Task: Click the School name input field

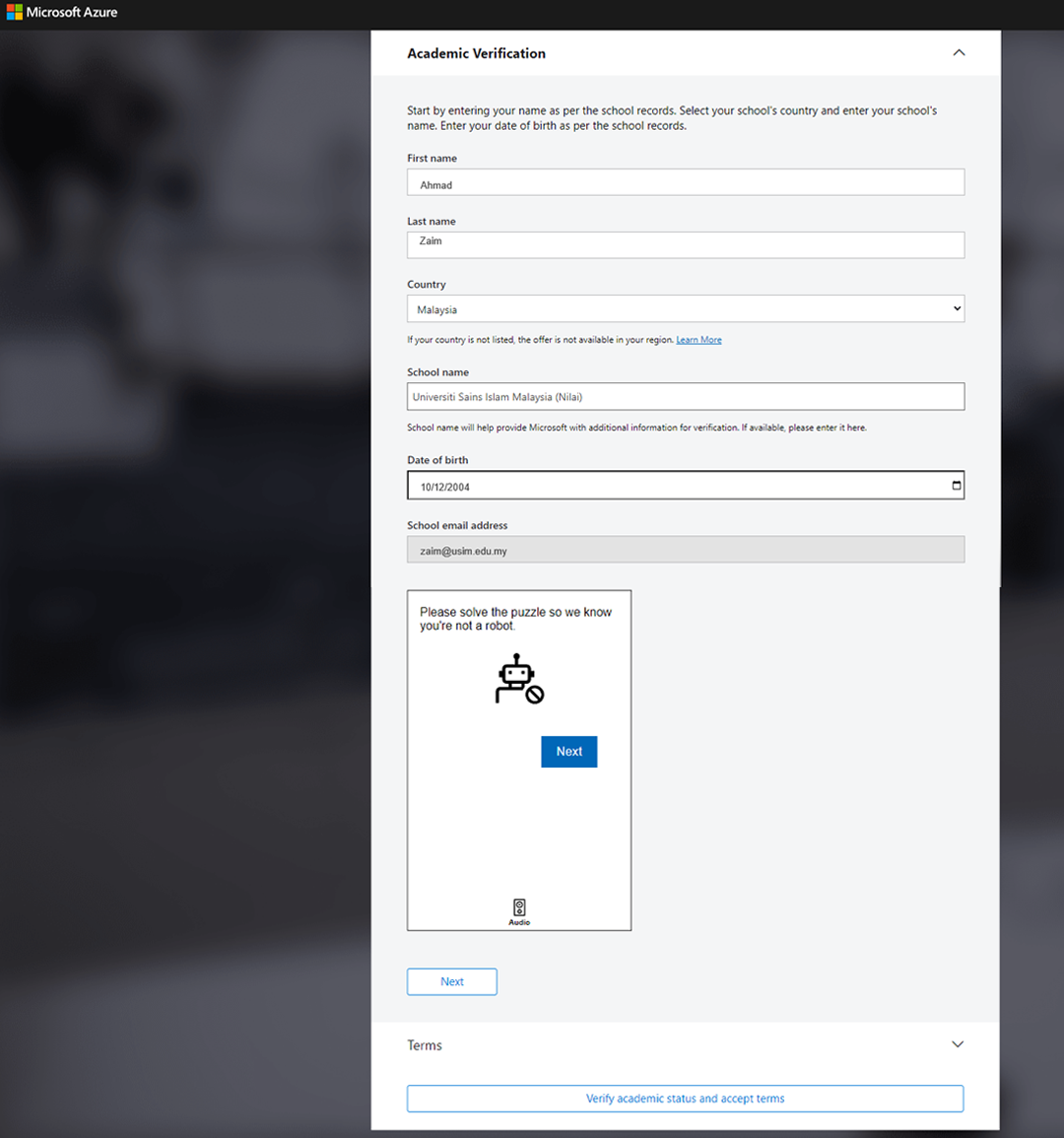Action: coord(685,397)
